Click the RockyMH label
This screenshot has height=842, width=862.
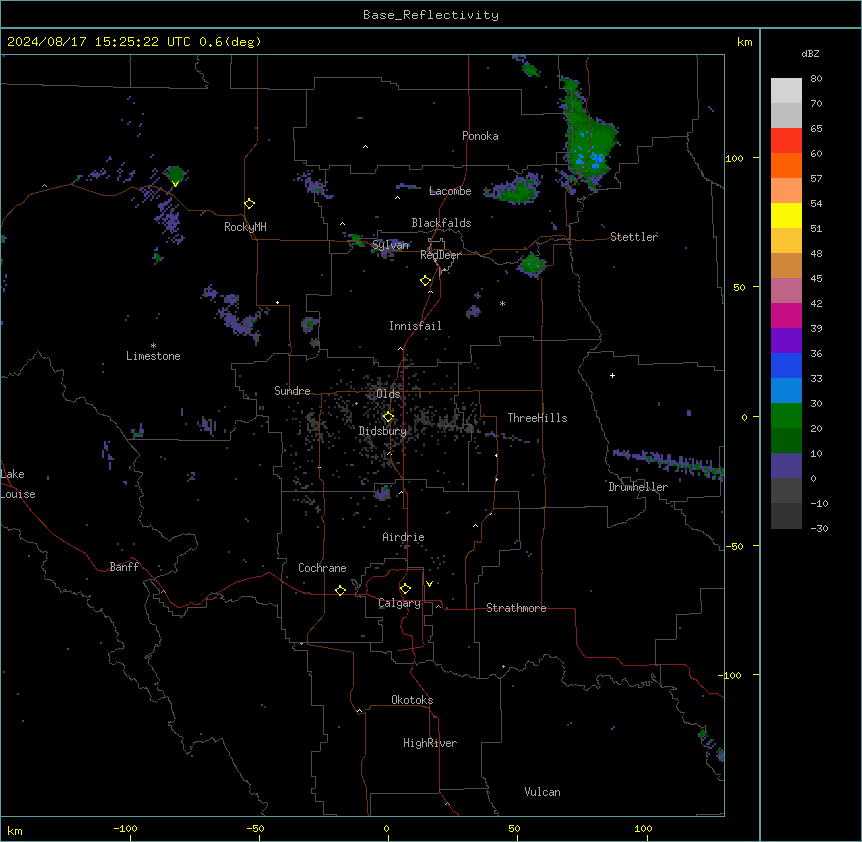(245, 227)
